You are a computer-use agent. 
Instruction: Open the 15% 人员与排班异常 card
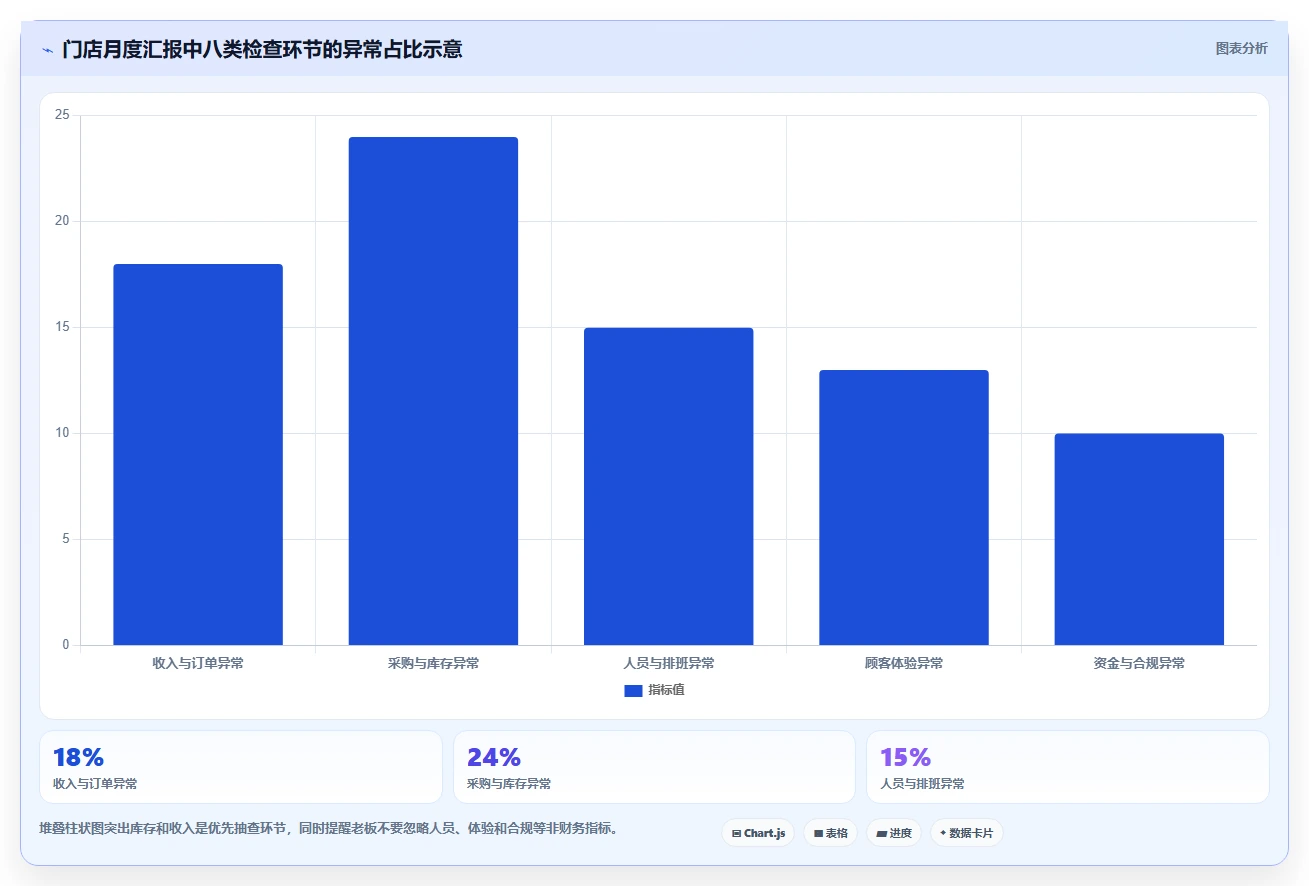[1068, 767]
